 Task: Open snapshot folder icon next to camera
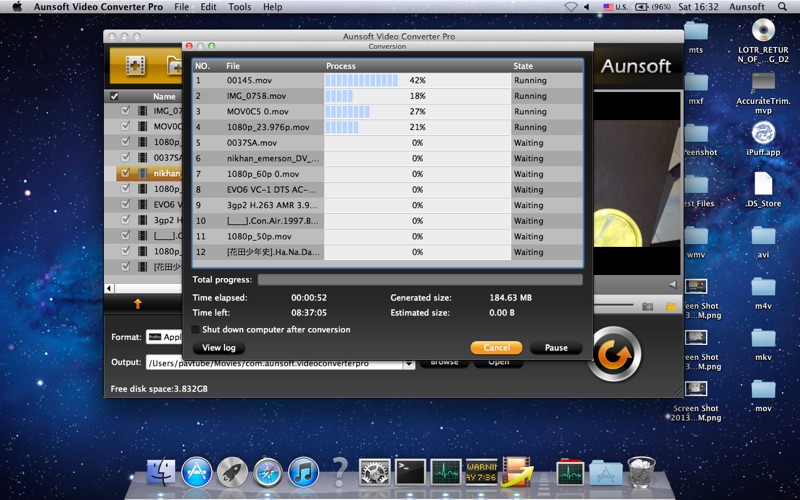(x=671, y=307)
